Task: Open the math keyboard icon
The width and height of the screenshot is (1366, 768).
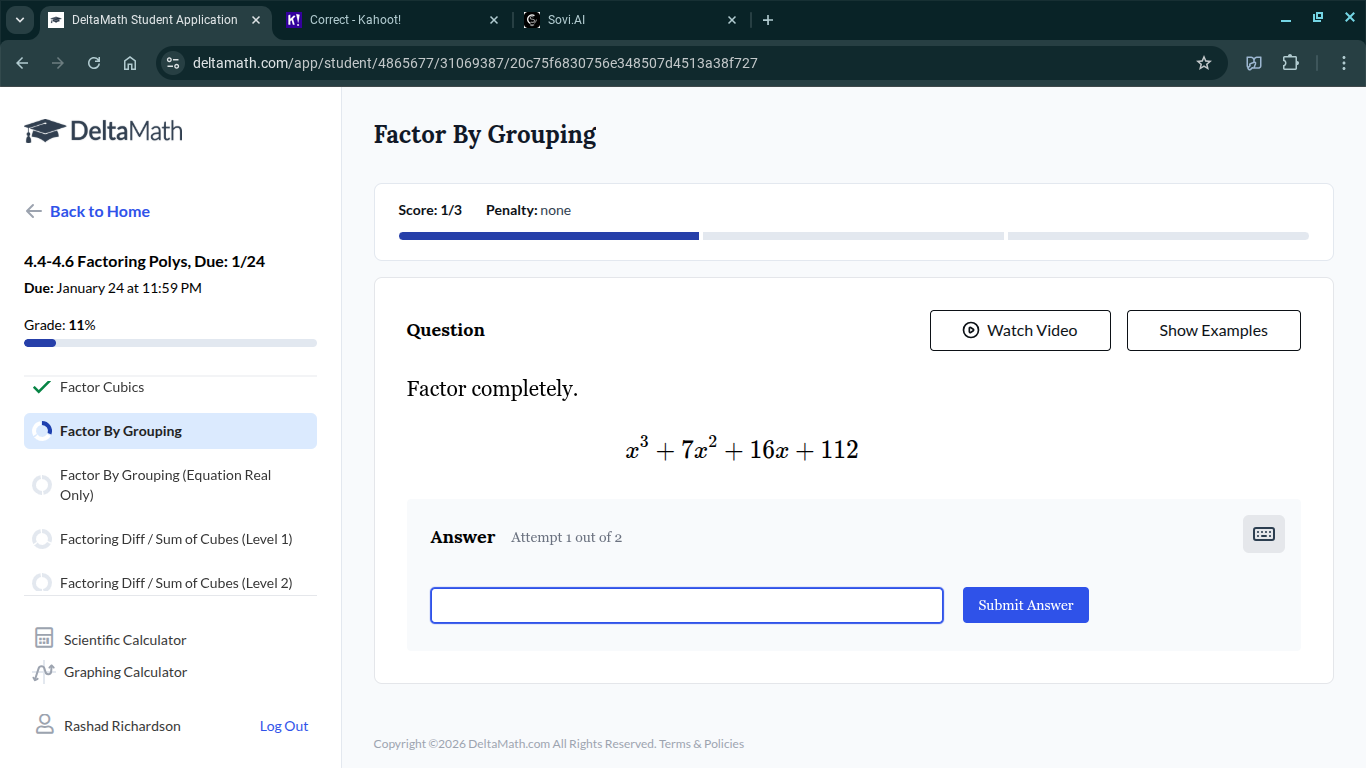Action: [x=1264, y=534]
